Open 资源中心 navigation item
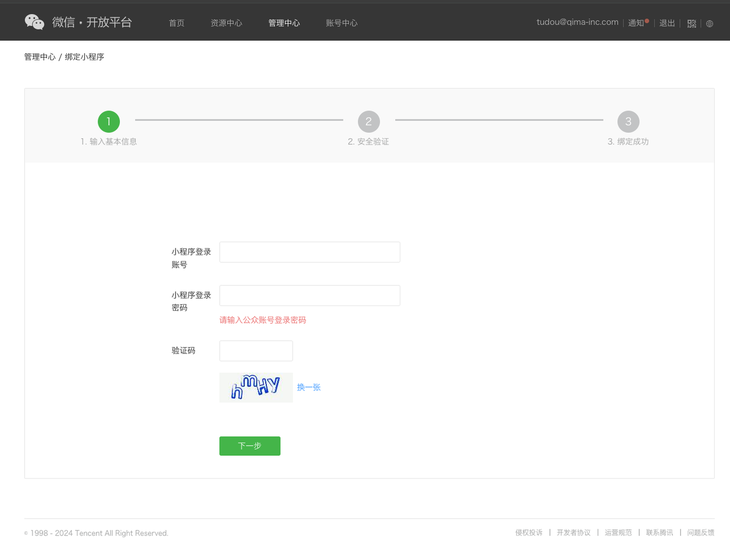This screenshot has width=730, height=555. click(x=226, y=23)
